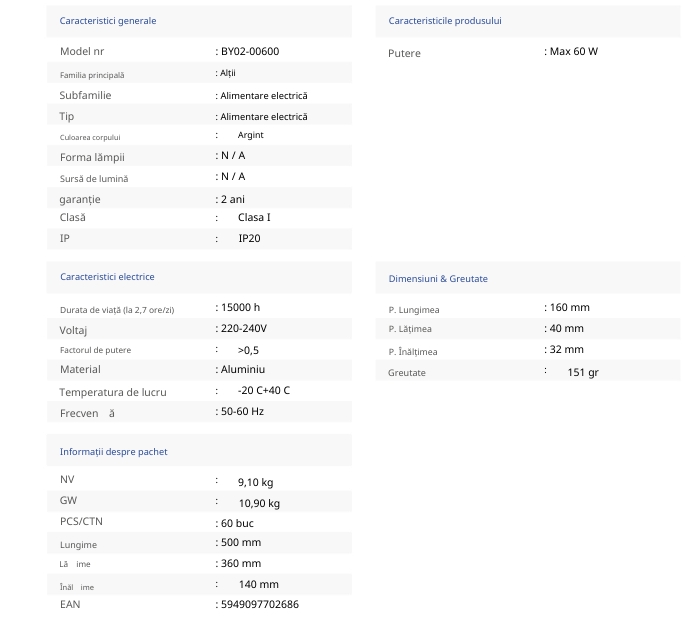
Task: Select the Clasa I value
Action: pyautogui.click(x=254, y=218)
